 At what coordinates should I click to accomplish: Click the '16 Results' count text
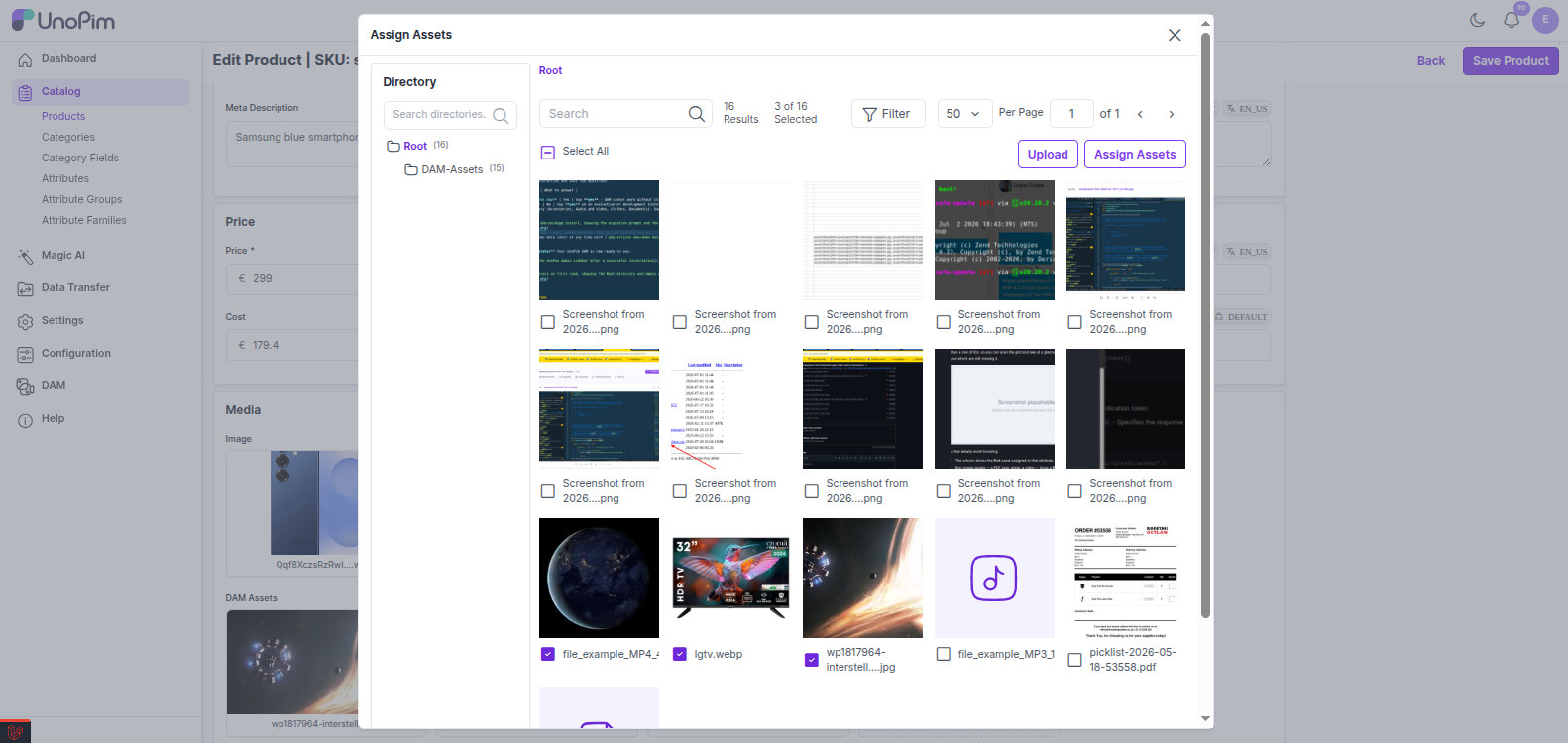(x=740, y=113)
